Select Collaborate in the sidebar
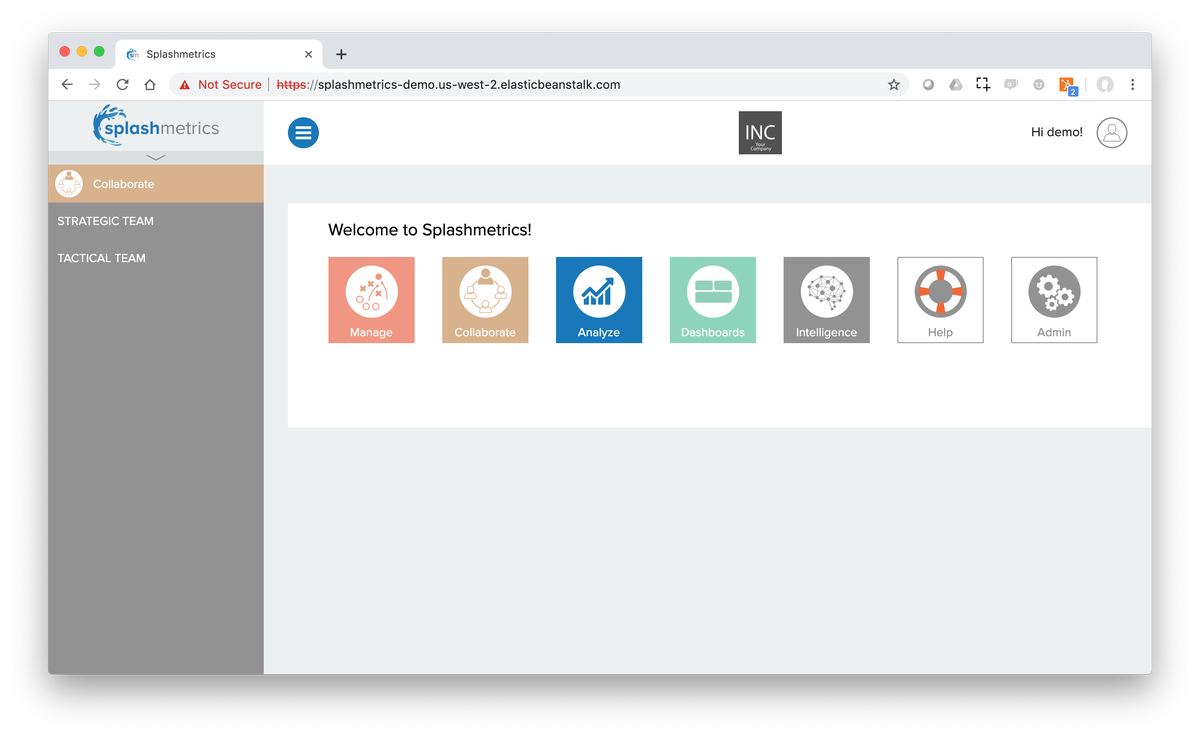 point(156,184)
